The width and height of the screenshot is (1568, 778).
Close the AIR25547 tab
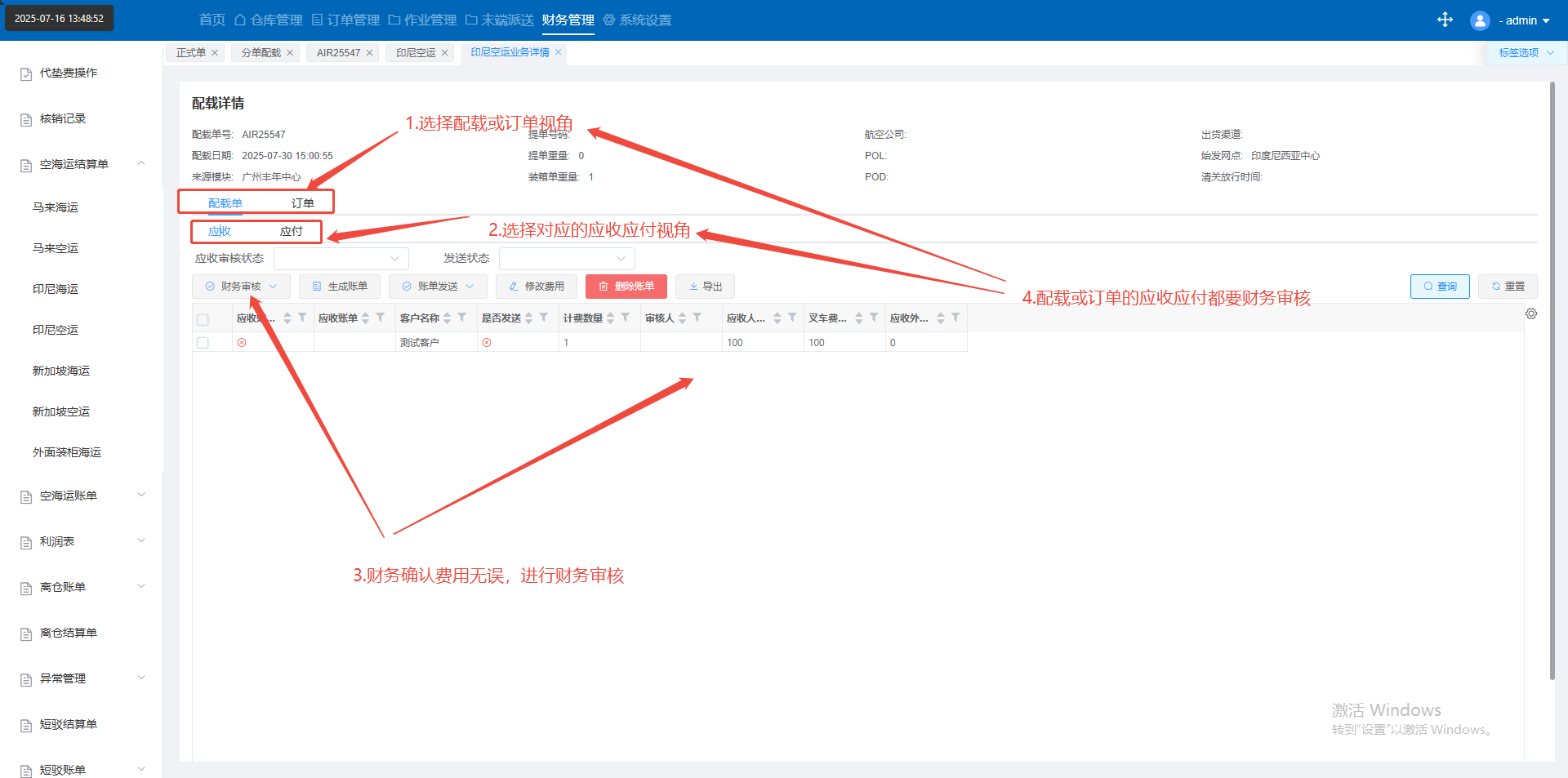pyautogui.click(x=370, y=53)
